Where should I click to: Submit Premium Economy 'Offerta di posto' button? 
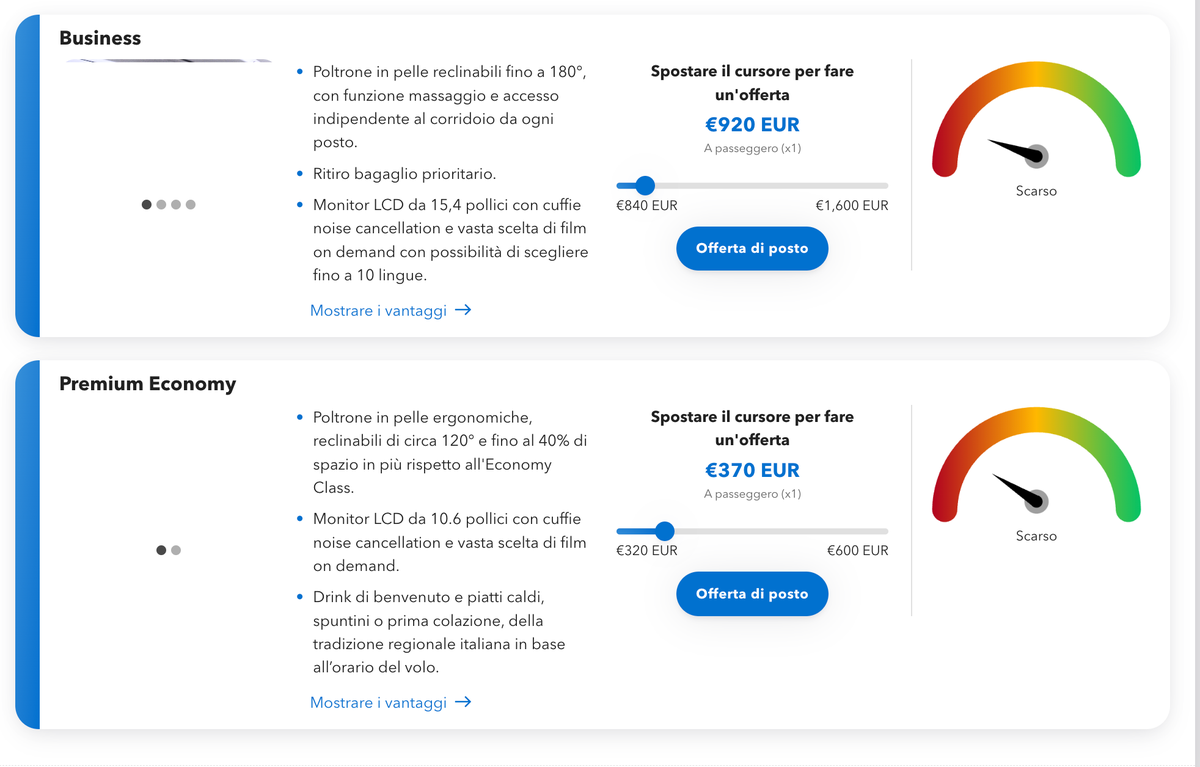point(752,594)
